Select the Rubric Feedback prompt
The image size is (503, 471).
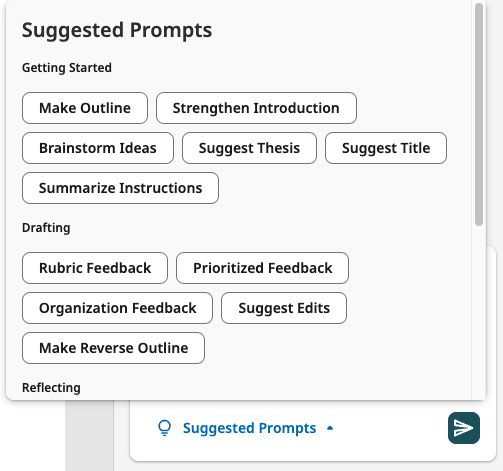point(95,268)
